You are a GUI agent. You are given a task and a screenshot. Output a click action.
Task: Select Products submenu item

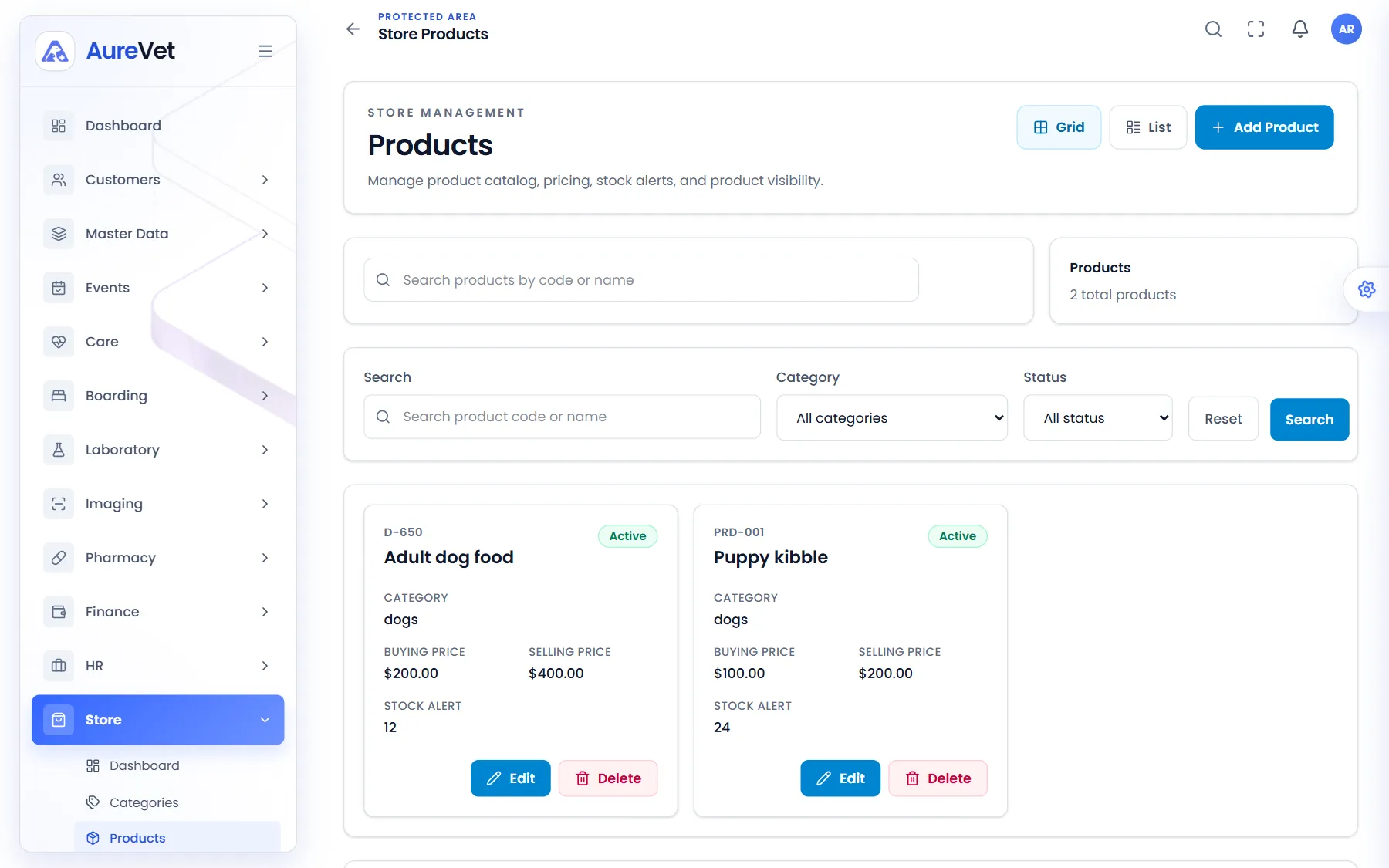coord(177,838)
